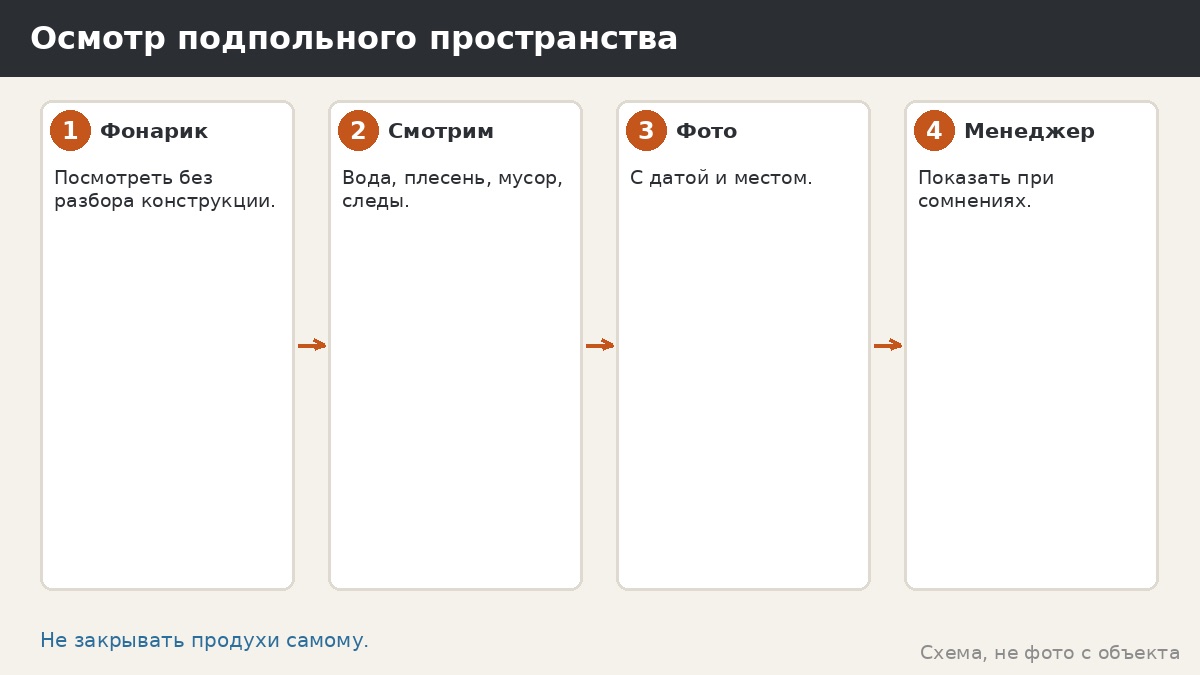Click the 'Фото' card heading
The height and width of the screenshot is (675, 1200).
pos(706,131)
